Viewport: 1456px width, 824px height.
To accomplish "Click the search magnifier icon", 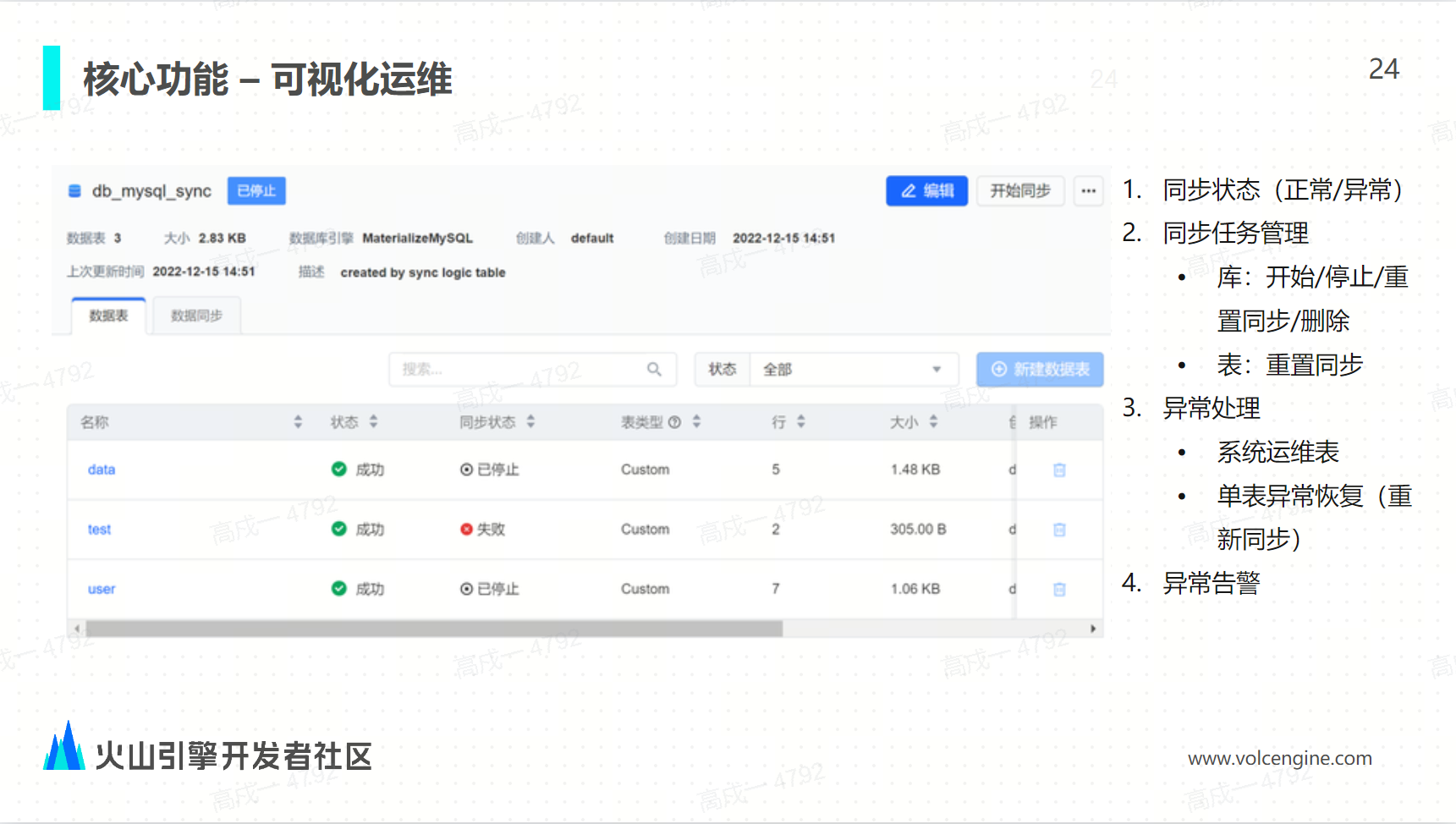I will point(654,370).
